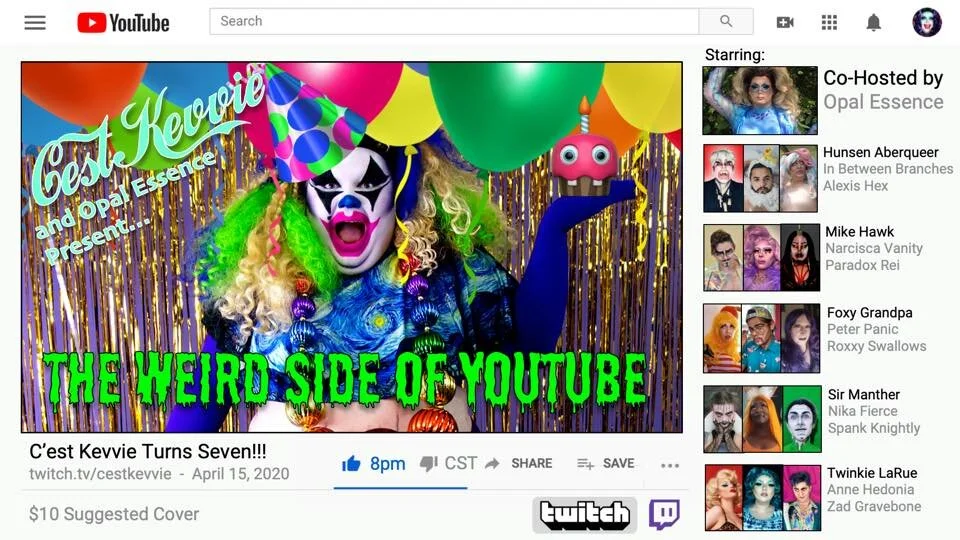Click the add-to-playlist save icon
Image resolution: width=960 pixels, height=540 pixels.
(x=585, y=464)
